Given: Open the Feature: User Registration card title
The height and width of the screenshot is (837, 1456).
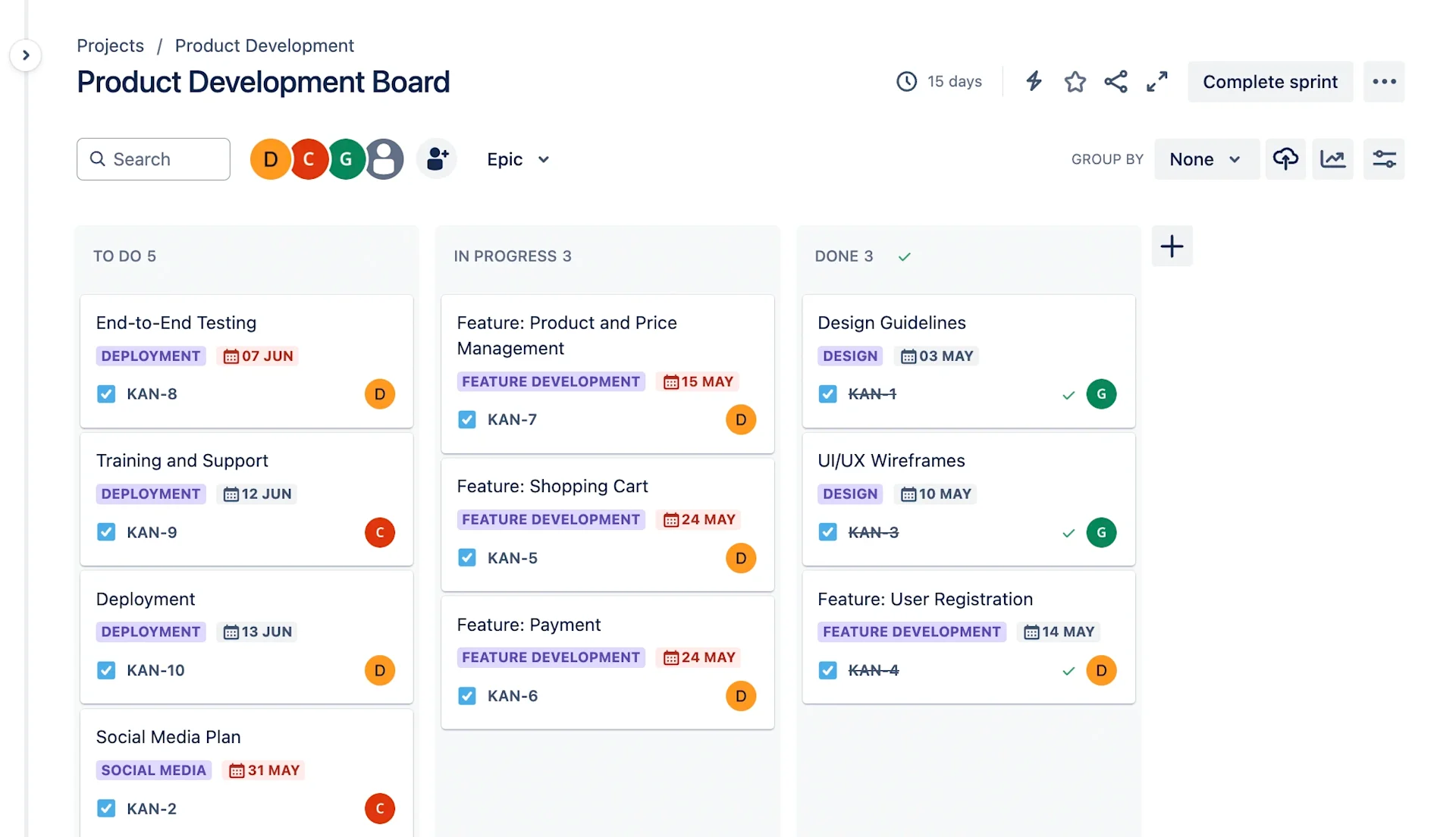Looking at the screenshot, I should tap(925, 599).
